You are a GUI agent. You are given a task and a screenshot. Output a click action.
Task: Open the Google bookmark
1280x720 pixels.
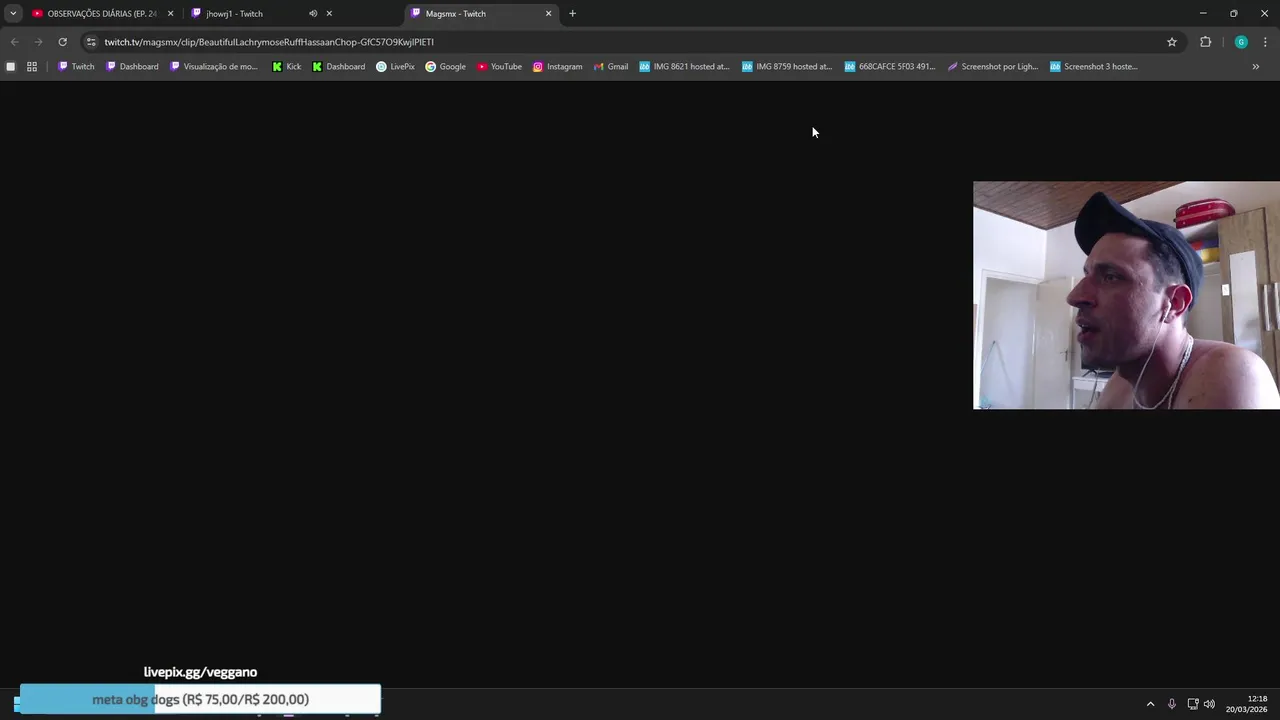pos(445,67)
